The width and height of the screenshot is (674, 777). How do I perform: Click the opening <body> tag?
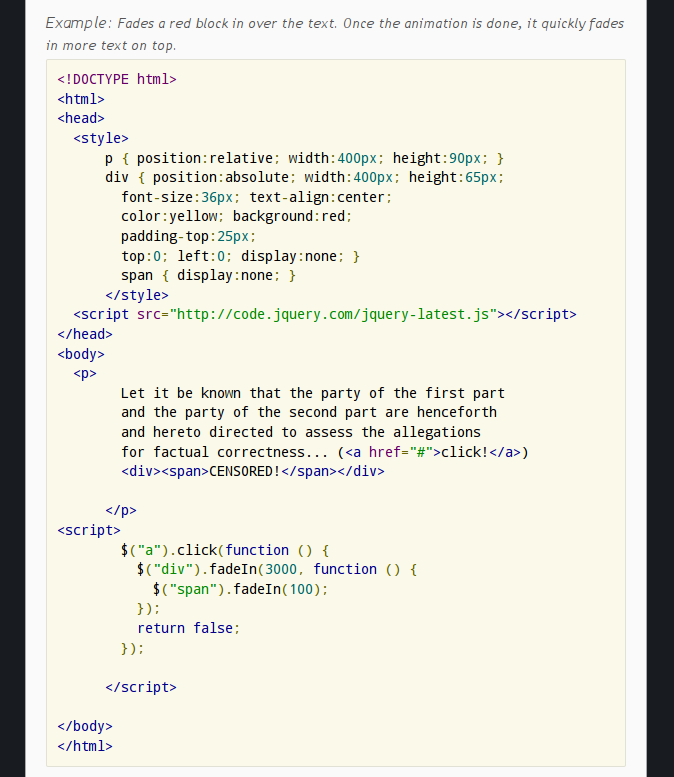coord(81,354)
